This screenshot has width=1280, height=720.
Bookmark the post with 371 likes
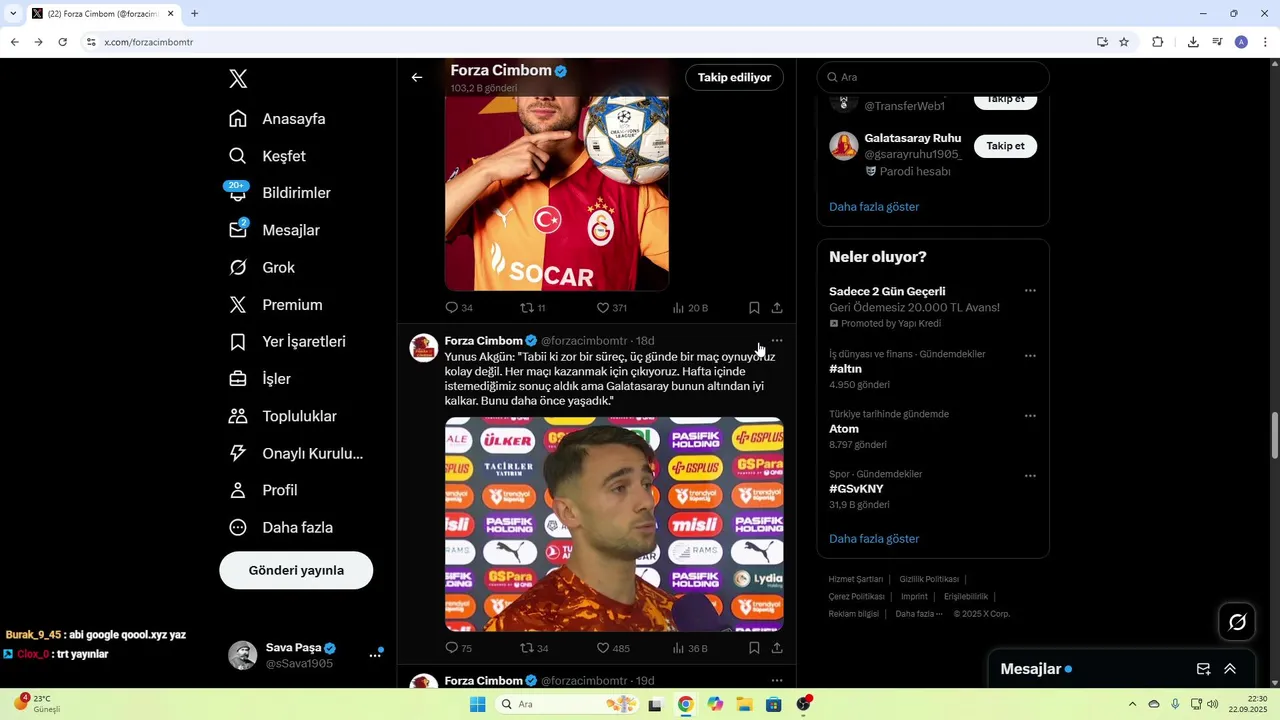(x=754, y=308)
